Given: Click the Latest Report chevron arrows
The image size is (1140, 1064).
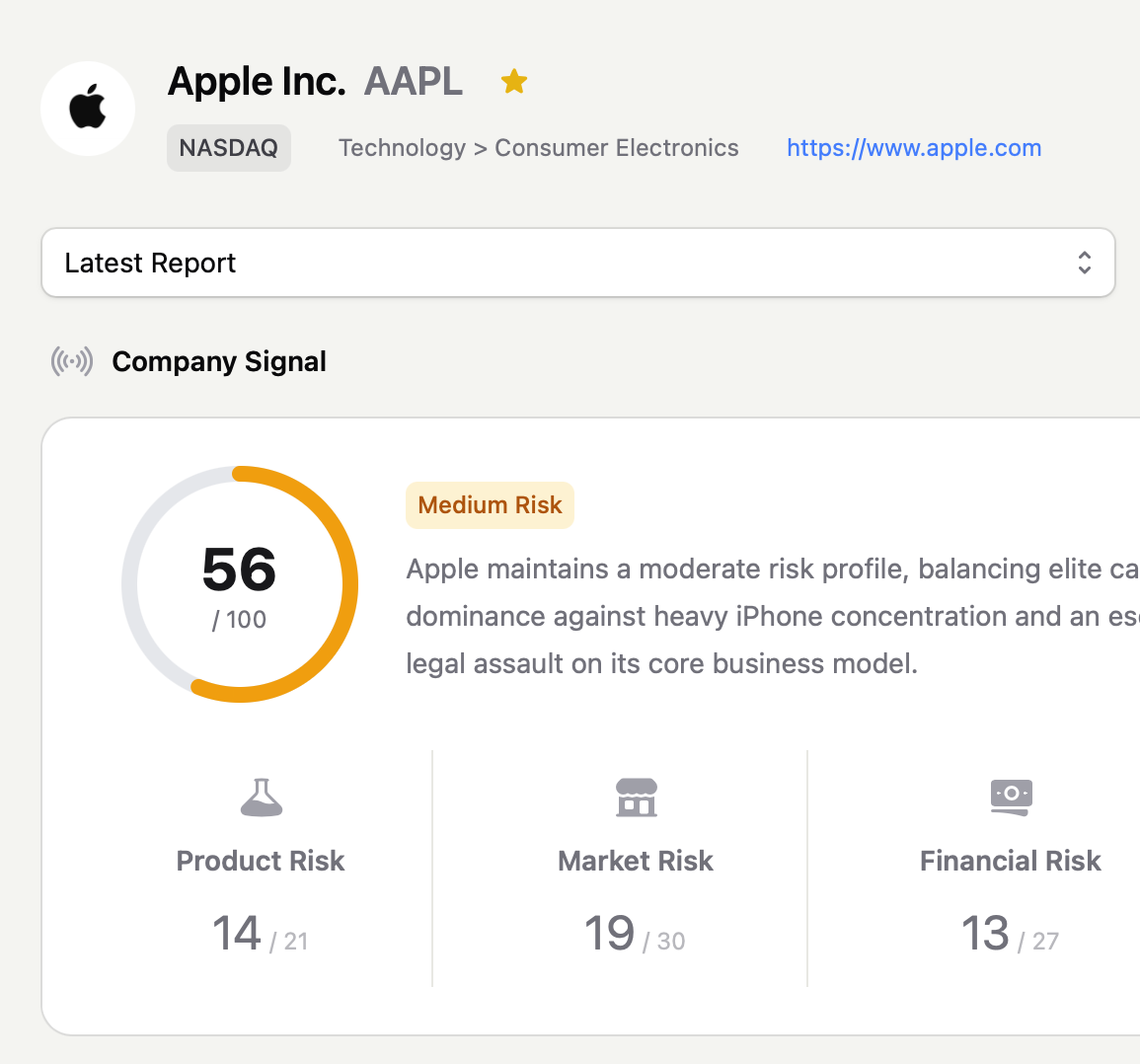Looking at the screenshot, I should [x=1084, y=263].
